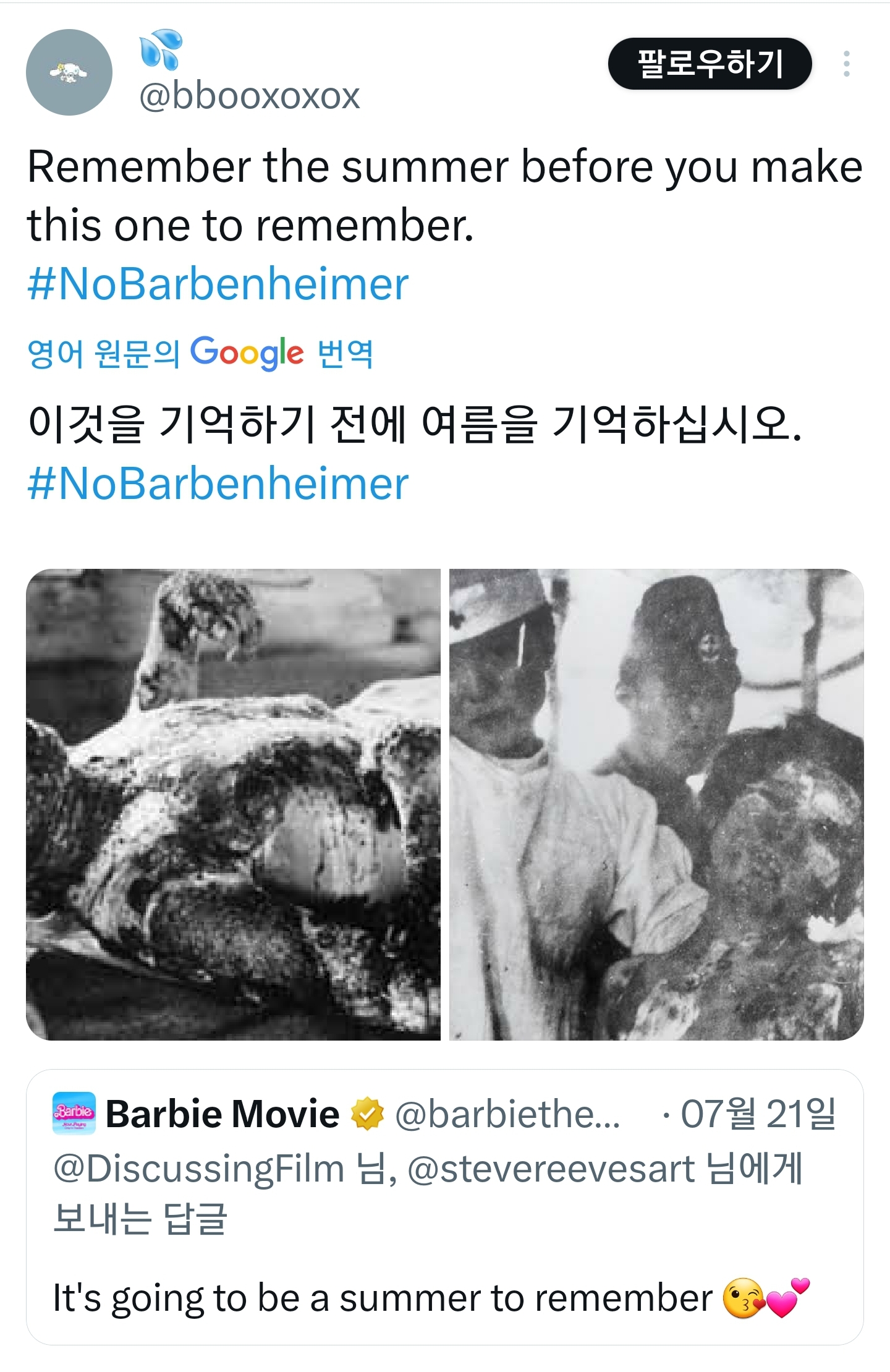The image size is (890, 1372).
Task: Tap the 팔로우하기 follow button
Action: [x=710, y=64]
